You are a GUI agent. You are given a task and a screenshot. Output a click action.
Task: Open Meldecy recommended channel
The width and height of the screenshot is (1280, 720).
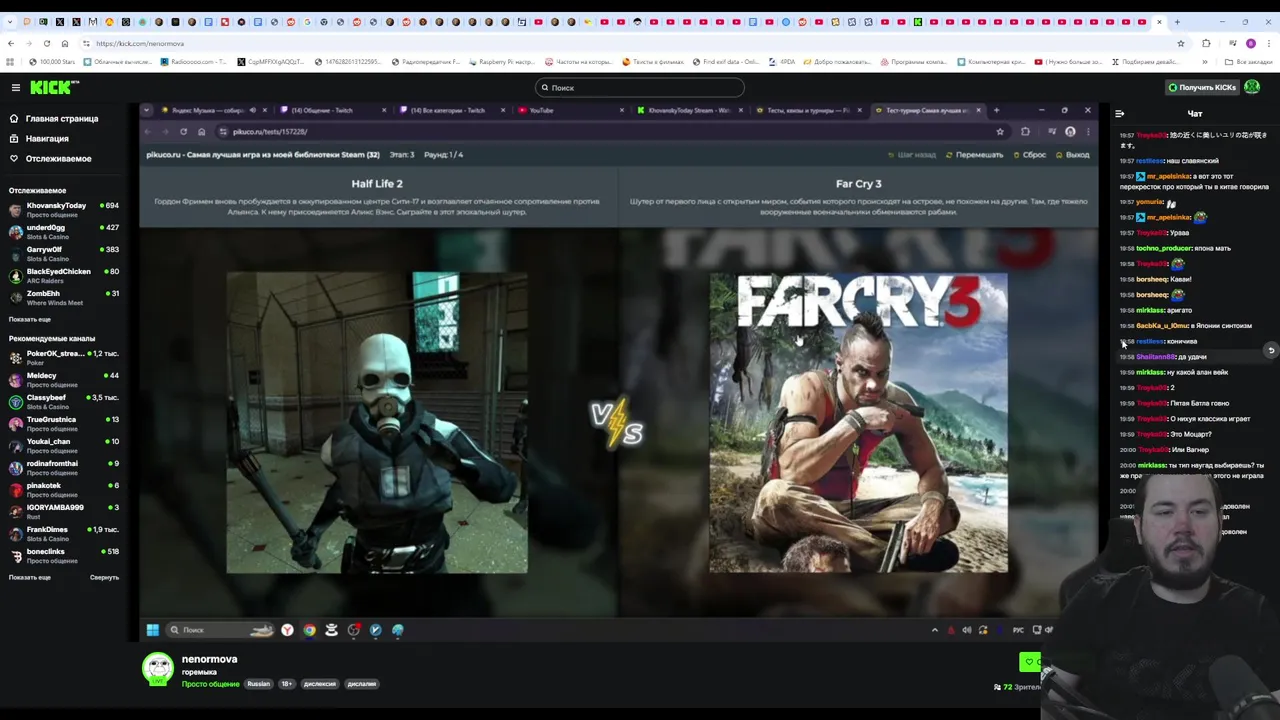[64, 380]
